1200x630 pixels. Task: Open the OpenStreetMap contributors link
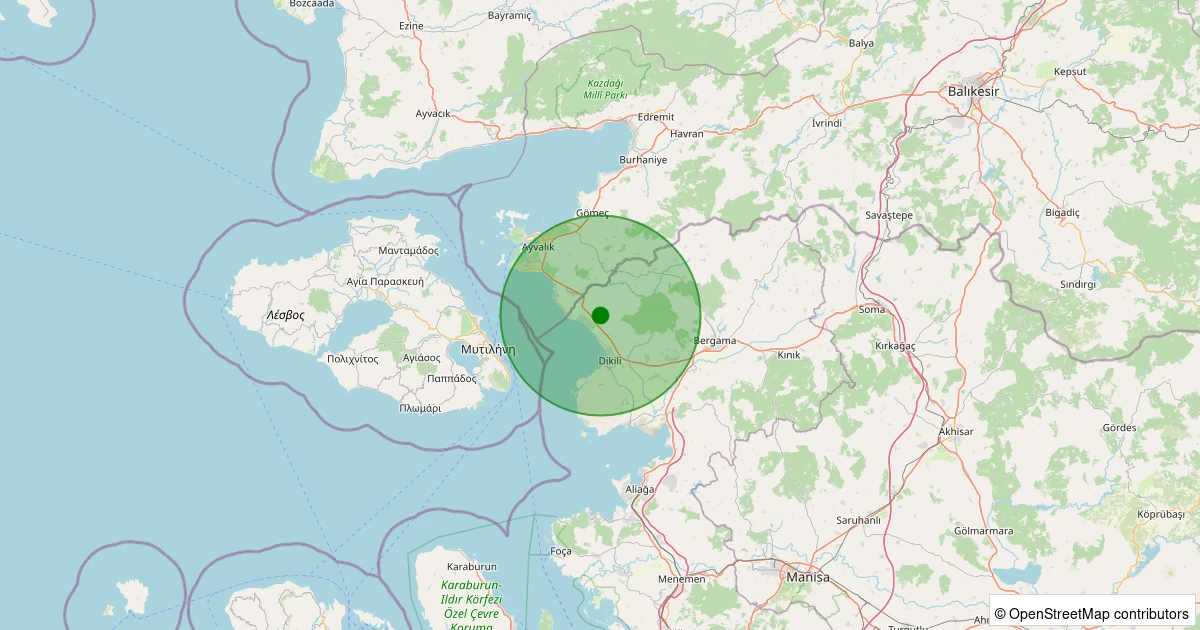(x=1098, y=613)
